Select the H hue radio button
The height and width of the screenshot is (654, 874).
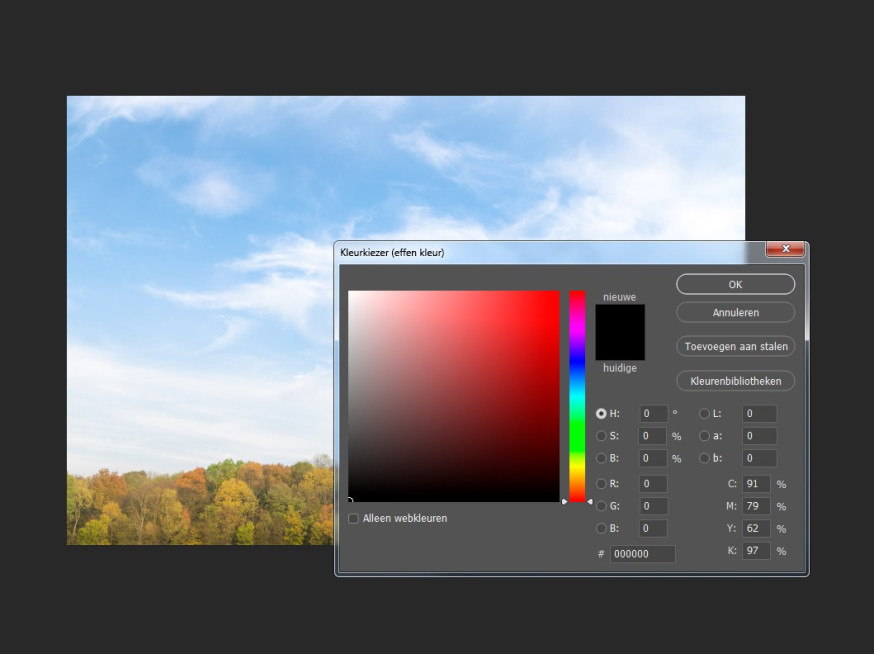pos(601,414)
